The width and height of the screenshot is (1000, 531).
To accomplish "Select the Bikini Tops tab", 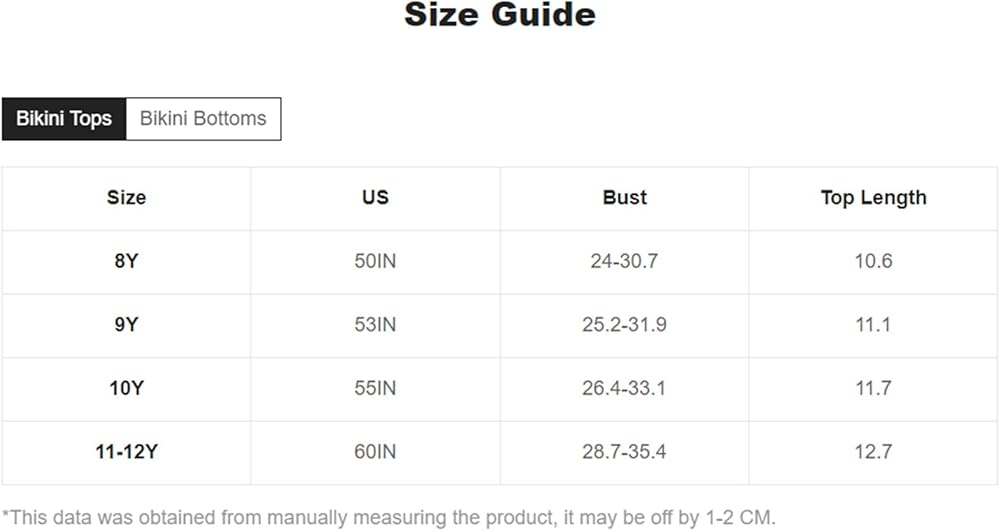I will click(64, 118).
